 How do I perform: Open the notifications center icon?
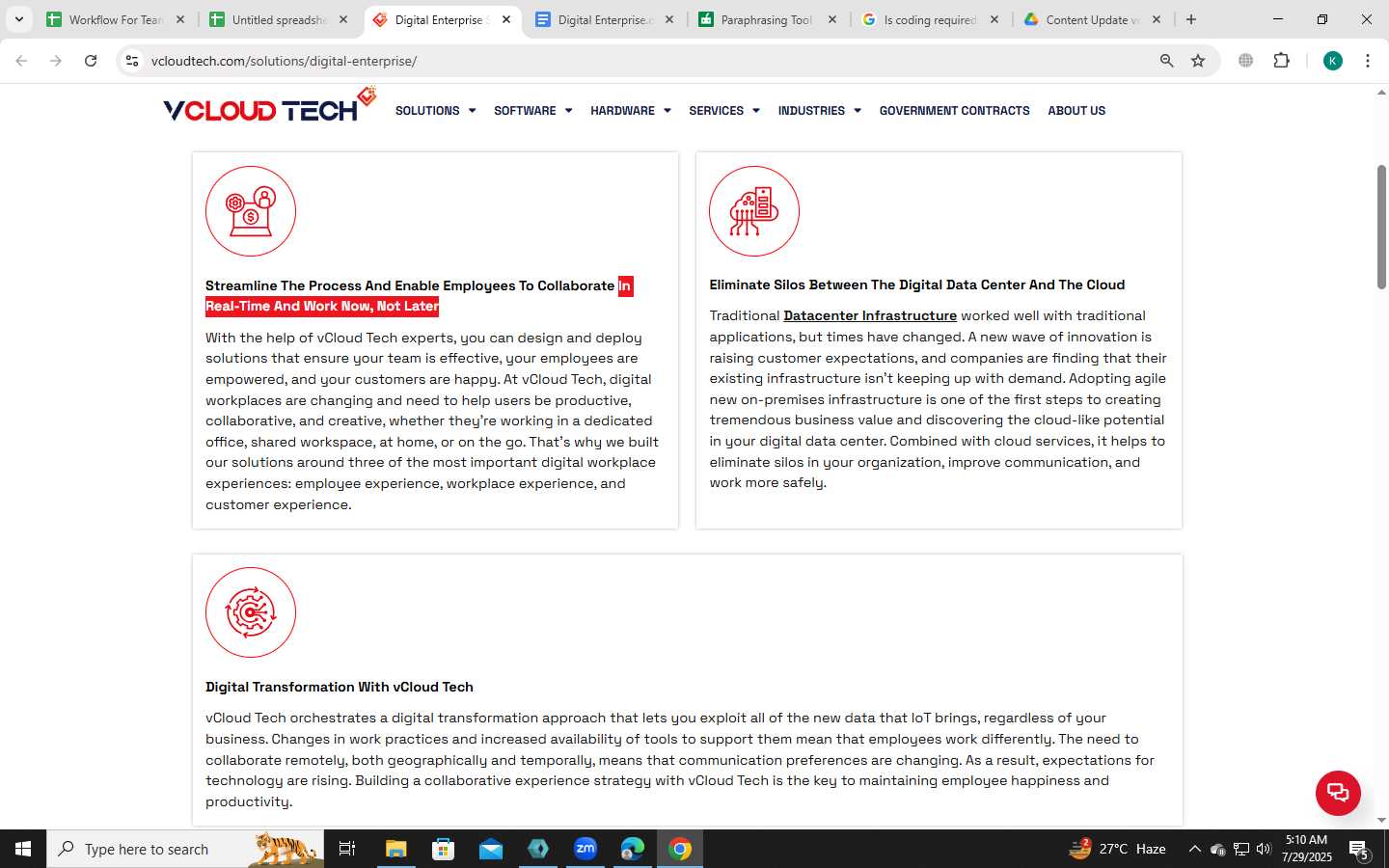pyautogui.click(x=1359, y=850)
